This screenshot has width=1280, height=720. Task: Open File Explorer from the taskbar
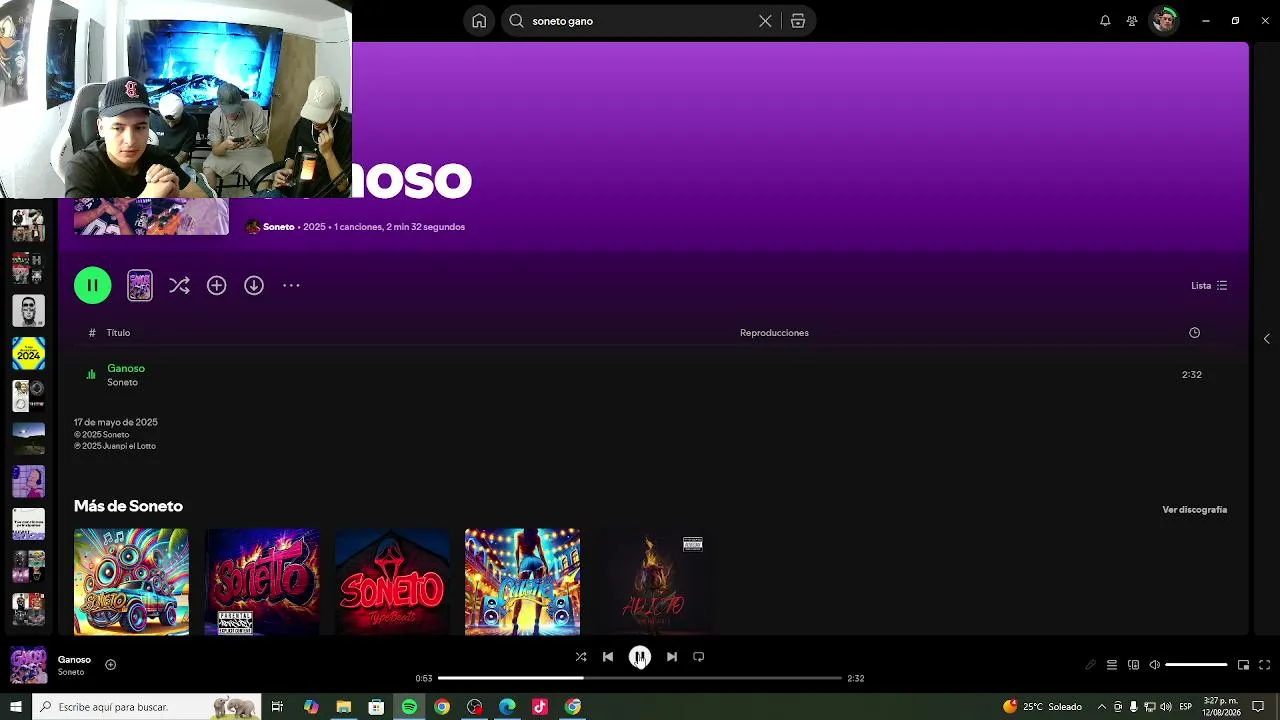(344, 707)
